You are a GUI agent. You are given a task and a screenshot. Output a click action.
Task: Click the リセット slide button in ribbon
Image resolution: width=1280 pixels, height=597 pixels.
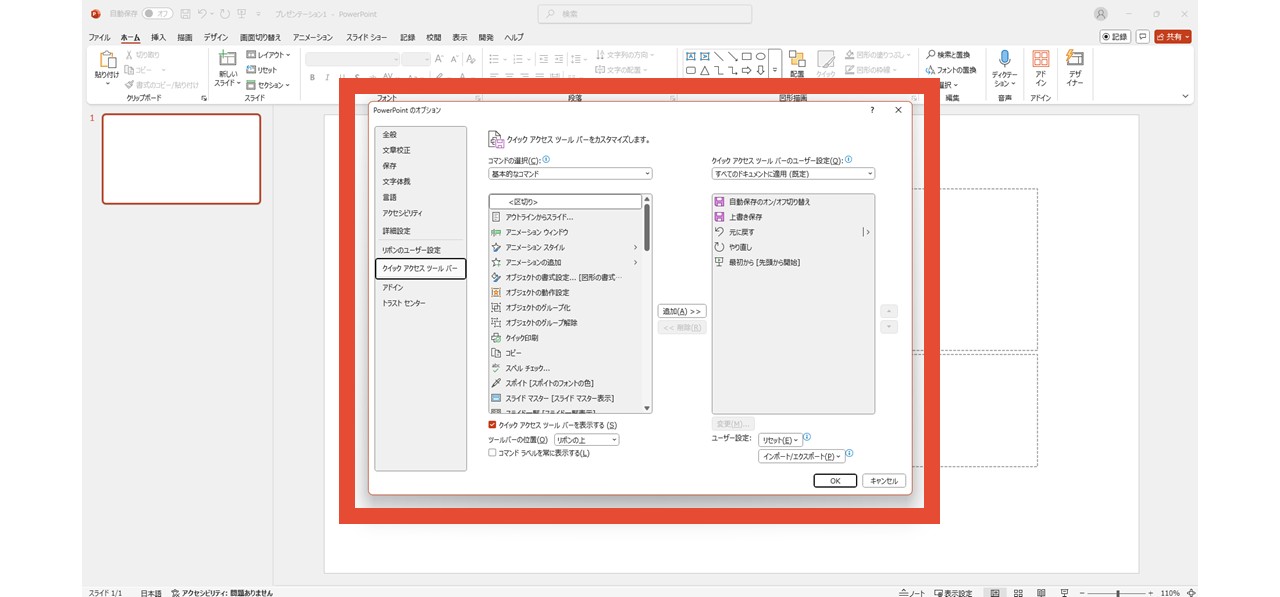point(262,70)
